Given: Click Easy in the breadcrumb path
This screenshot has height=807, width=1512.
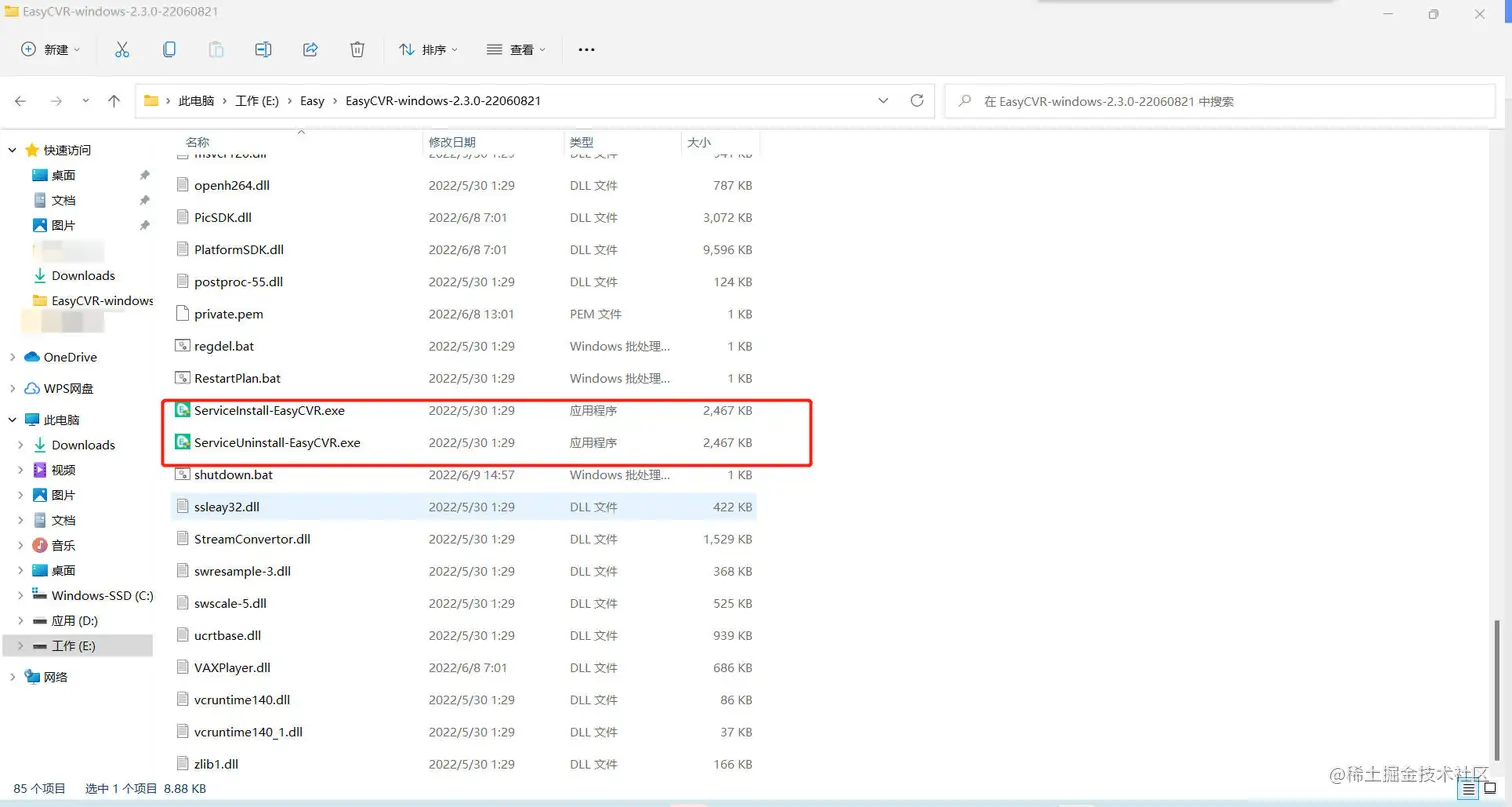Looking at the screenshot, I should click(x=312, y=101).
